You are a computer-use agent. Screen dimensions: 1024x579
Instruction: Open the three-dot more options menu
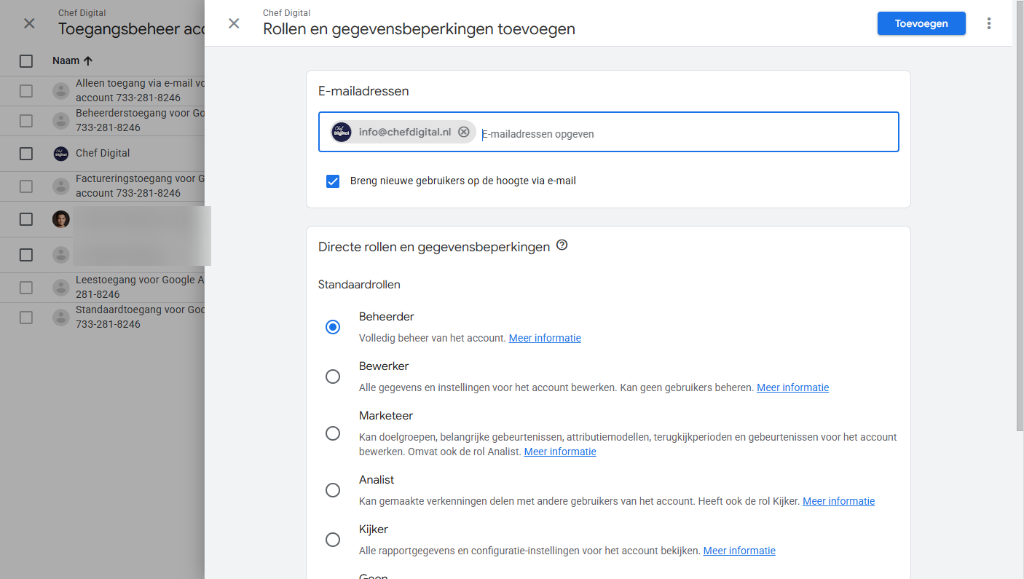(989, 23)
